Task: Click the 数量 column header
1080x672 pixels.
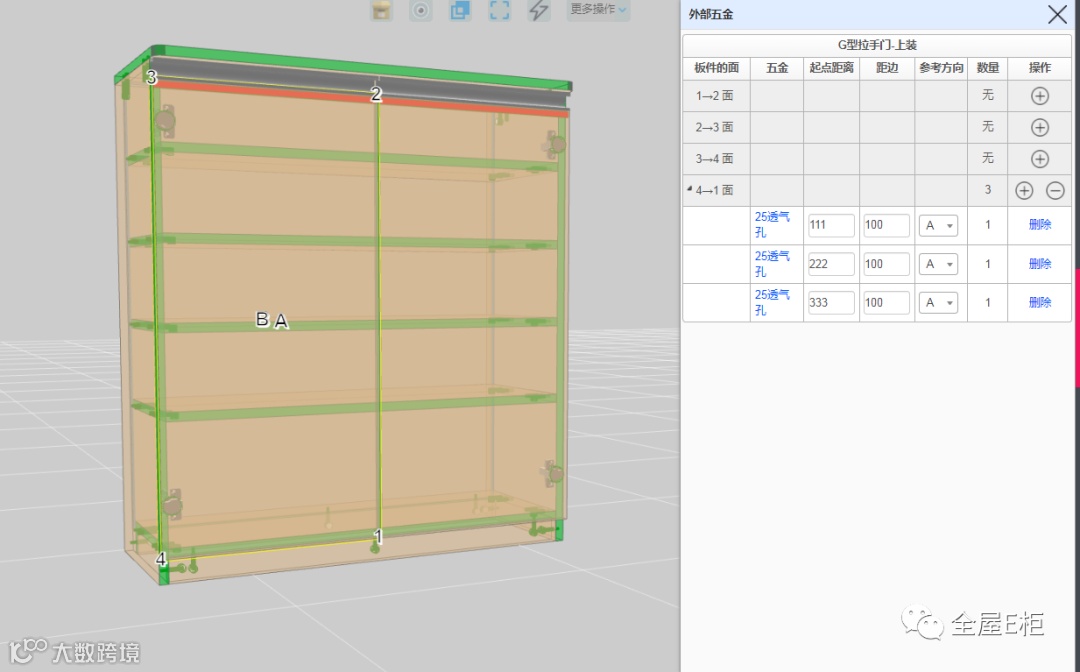Action: click(988, 67)
